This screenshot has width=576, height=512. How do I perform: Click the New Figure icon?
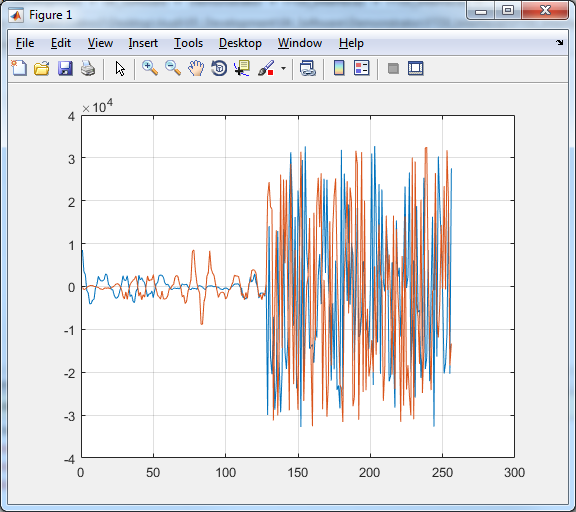point(19,68)
